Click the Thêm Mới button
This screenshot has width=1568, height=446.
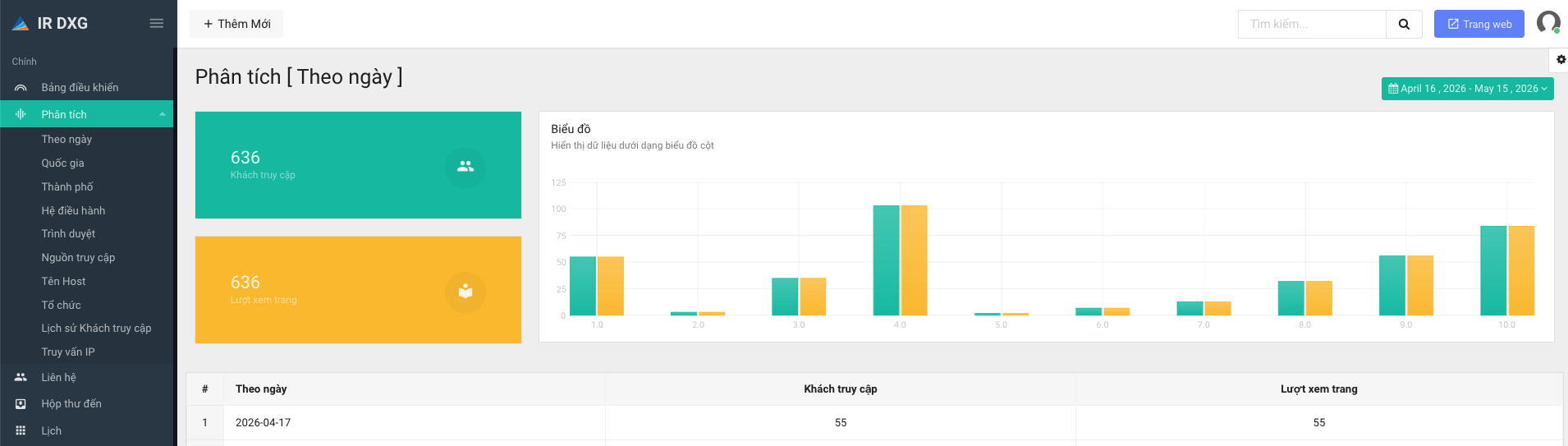point(236,24)
